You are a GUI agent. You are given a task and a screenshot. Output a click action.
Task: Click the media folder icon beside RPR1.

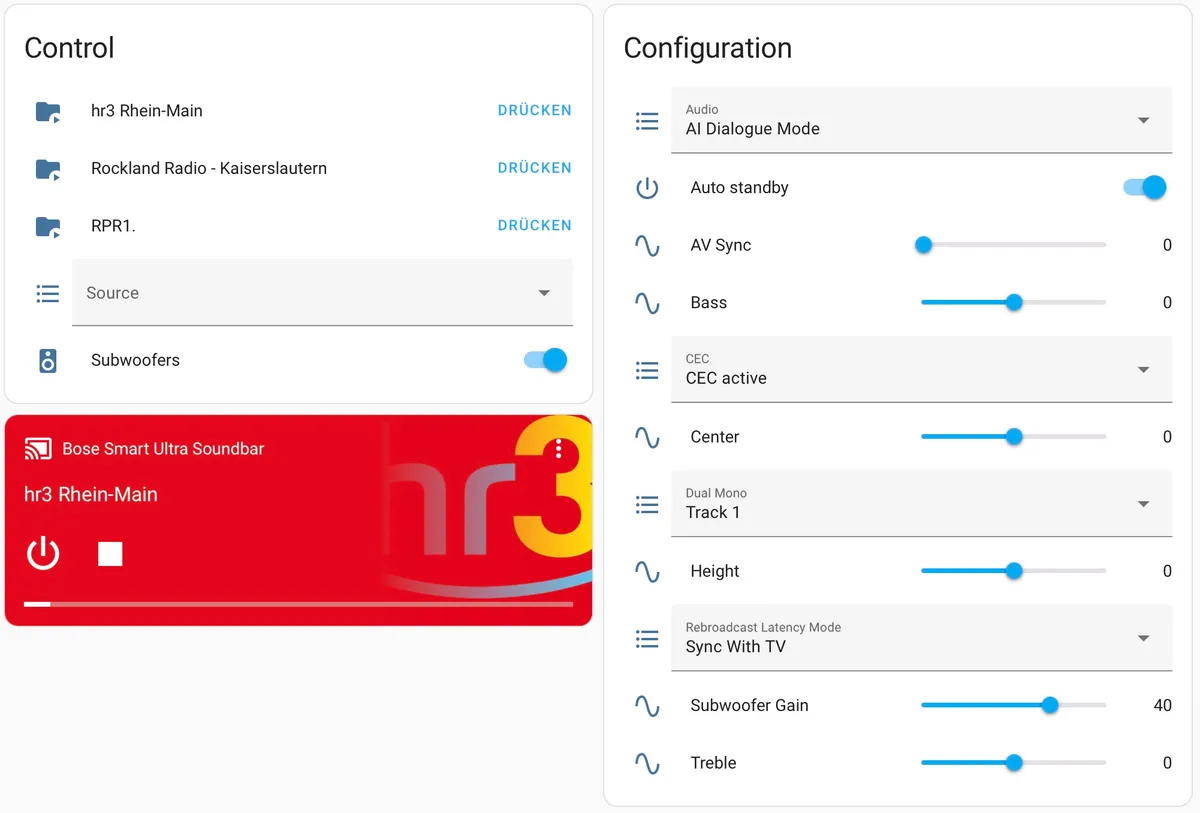48,226
